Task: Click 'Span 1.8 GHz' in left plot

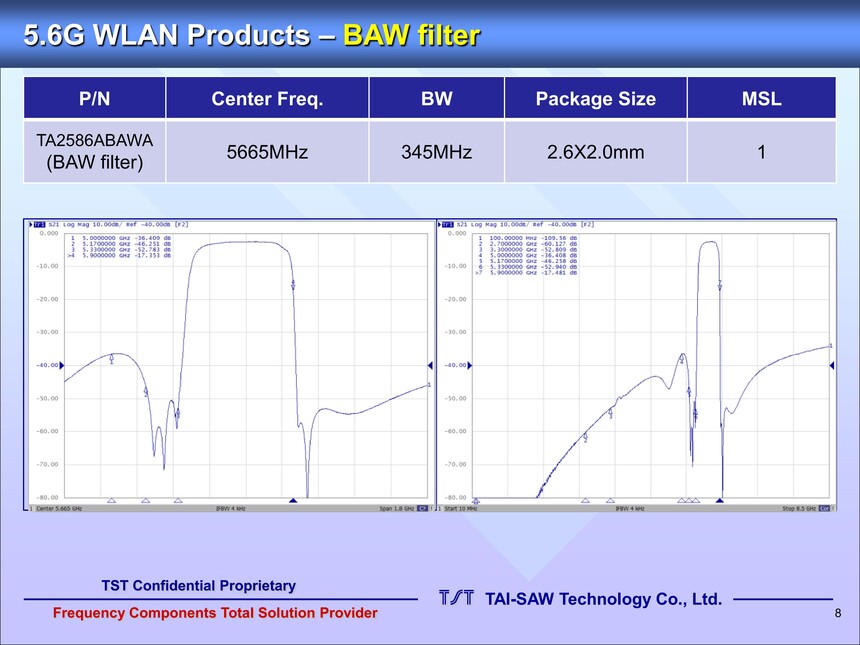Action: [x=397, y=508]
